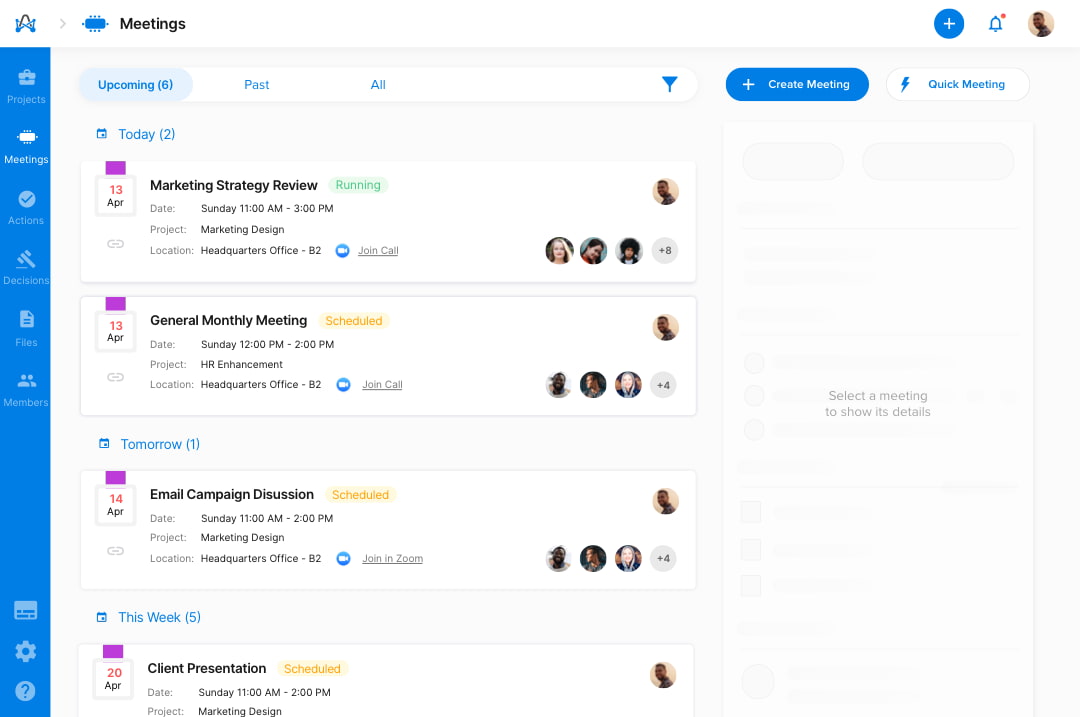Click HR Enhancement project name

pyautogui.click(x=242, y=364)
